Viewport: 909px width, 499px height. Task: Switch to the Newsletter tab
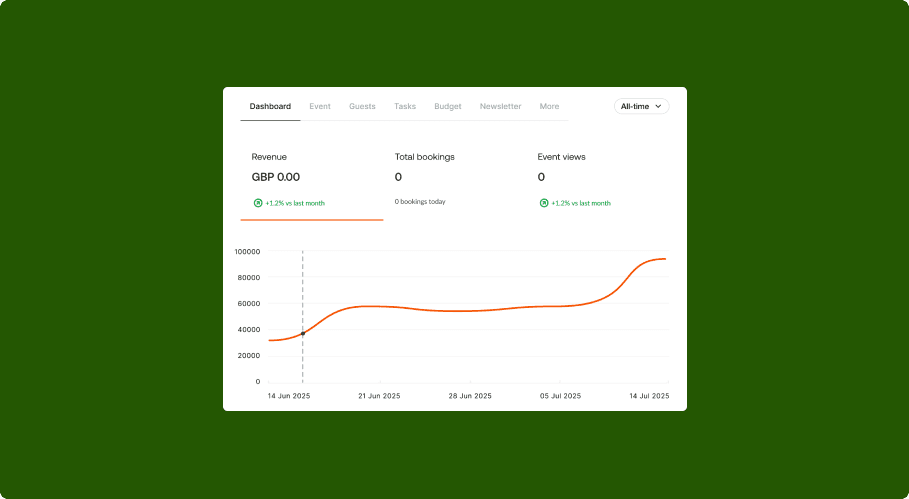tap(500, 106)
